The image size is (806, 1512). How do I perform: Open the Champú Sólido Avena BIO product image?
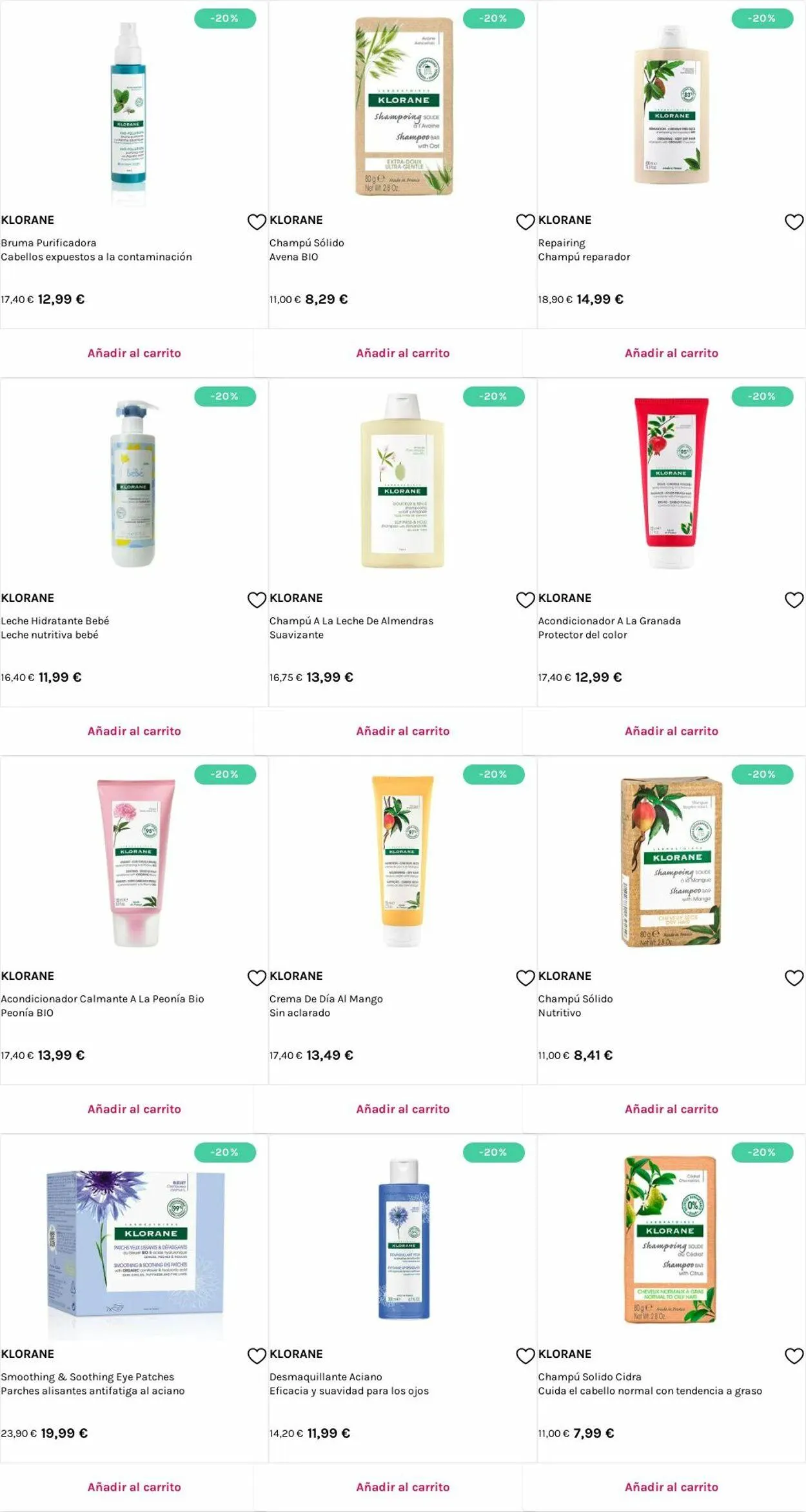coord(404,106)
